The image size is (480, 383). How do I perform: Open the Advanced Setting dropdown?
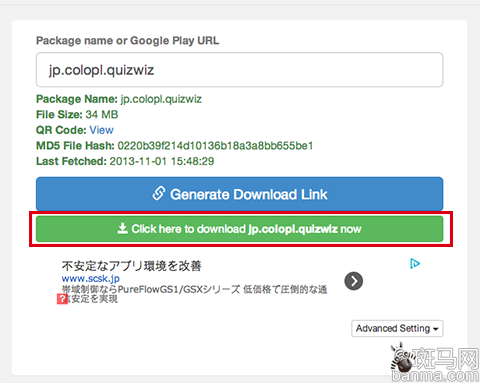click(397, 329)
